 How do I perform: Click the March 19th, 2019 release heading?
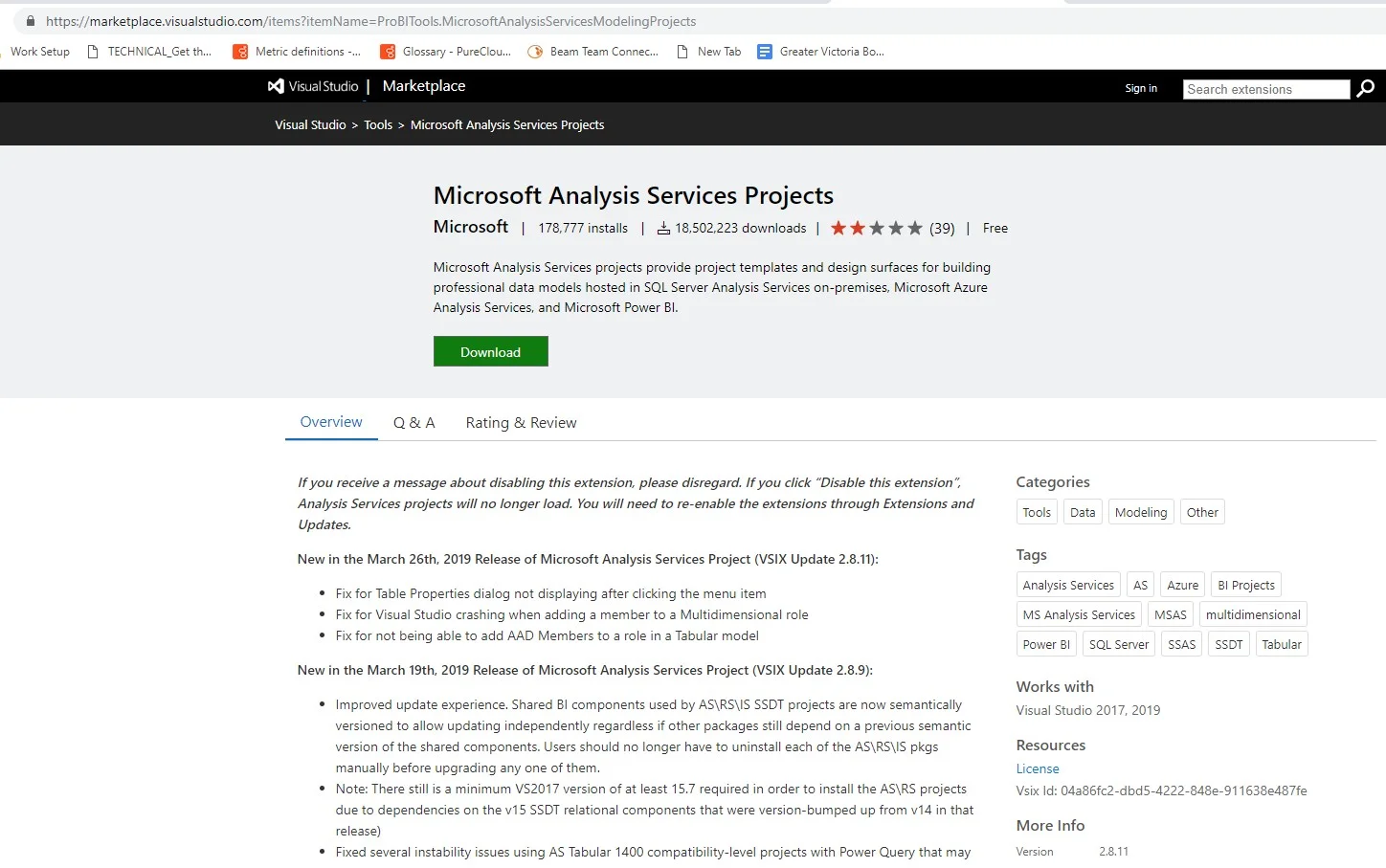[x=585, y=670]
